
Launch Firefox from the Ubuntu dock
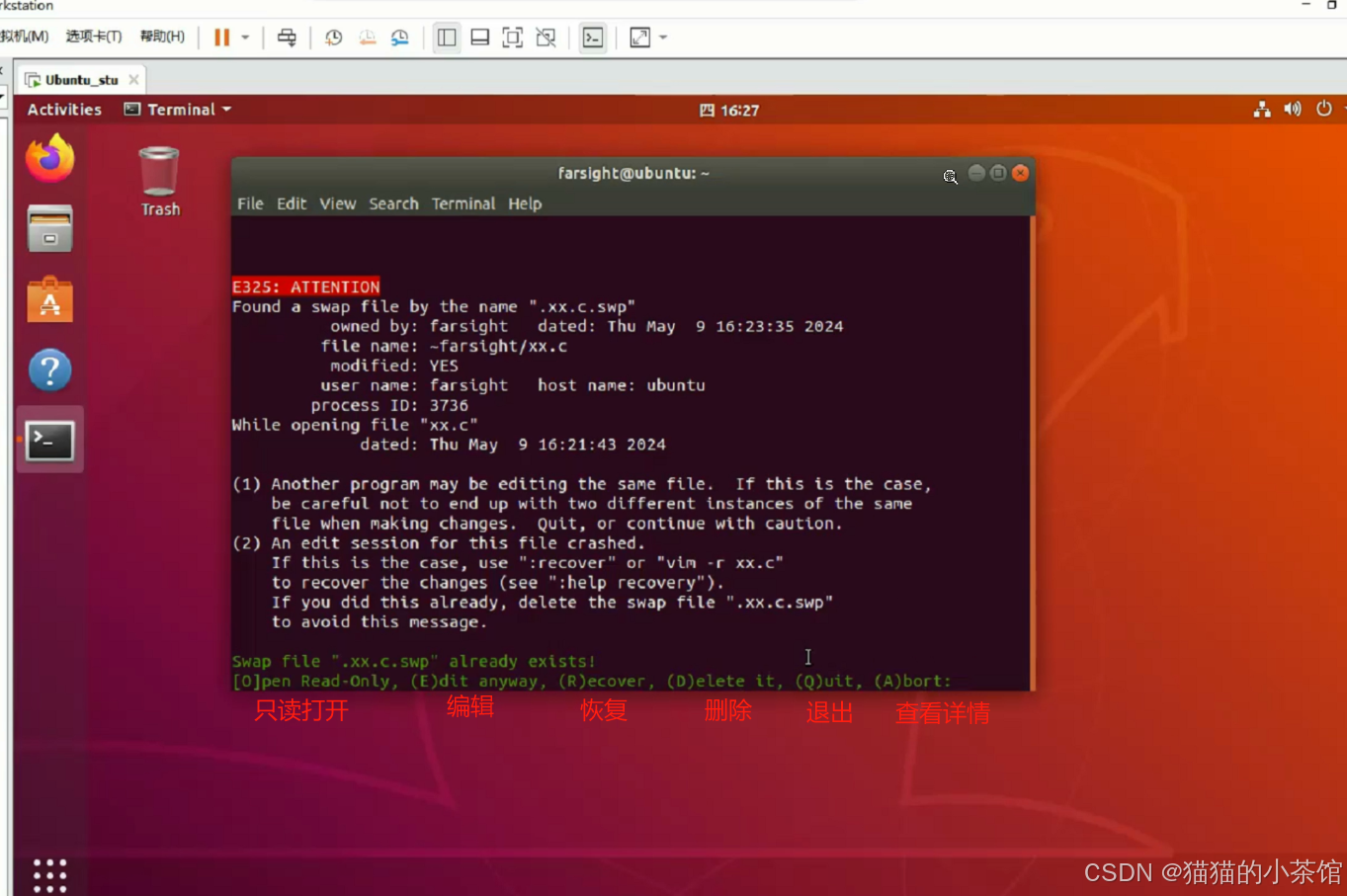pos(49,158)
